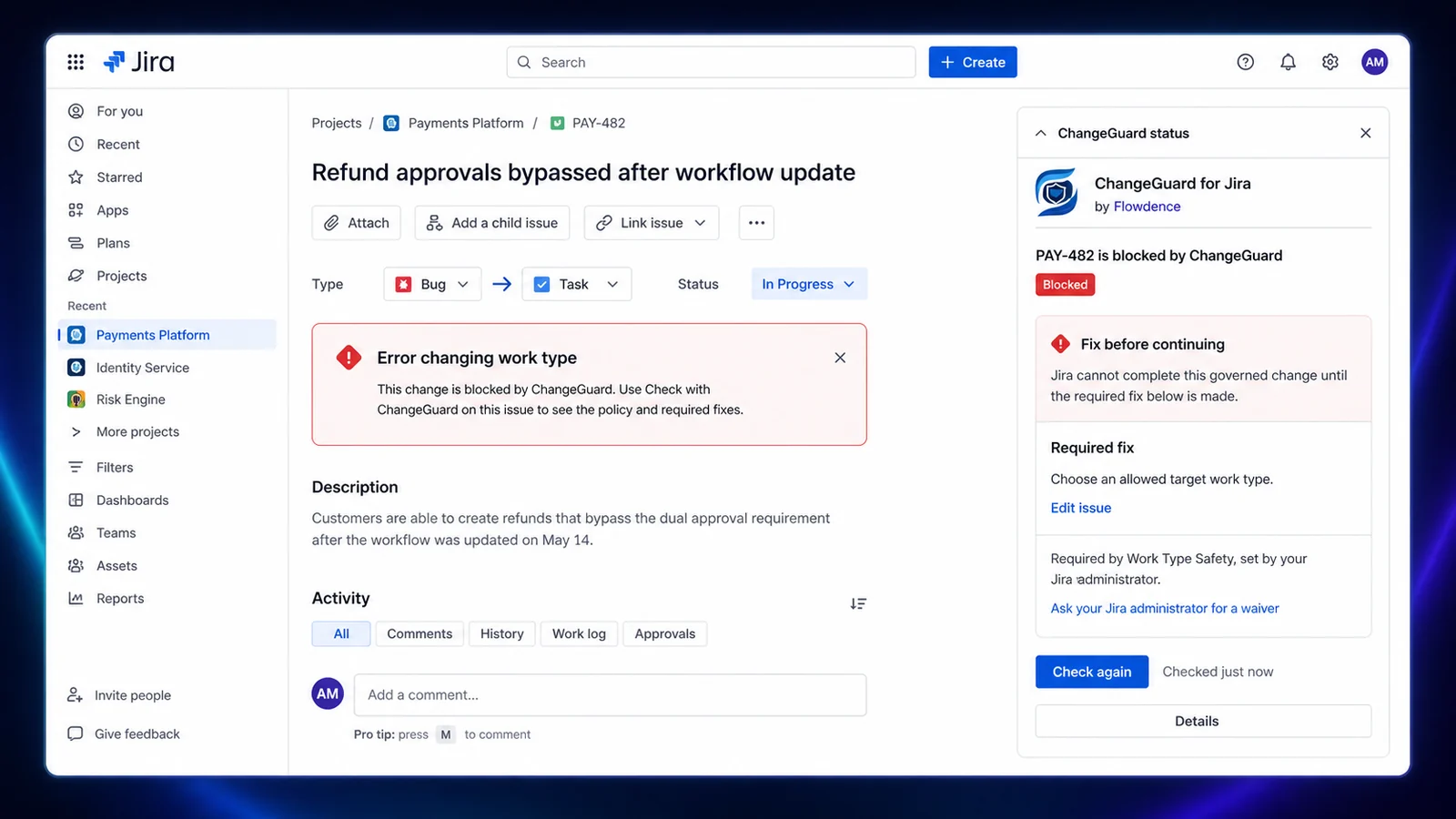The height and width of the screenshot is (819, 1456).
Task: Select the Work log tab
Action: pyautogui.click(x=579, y=633)
